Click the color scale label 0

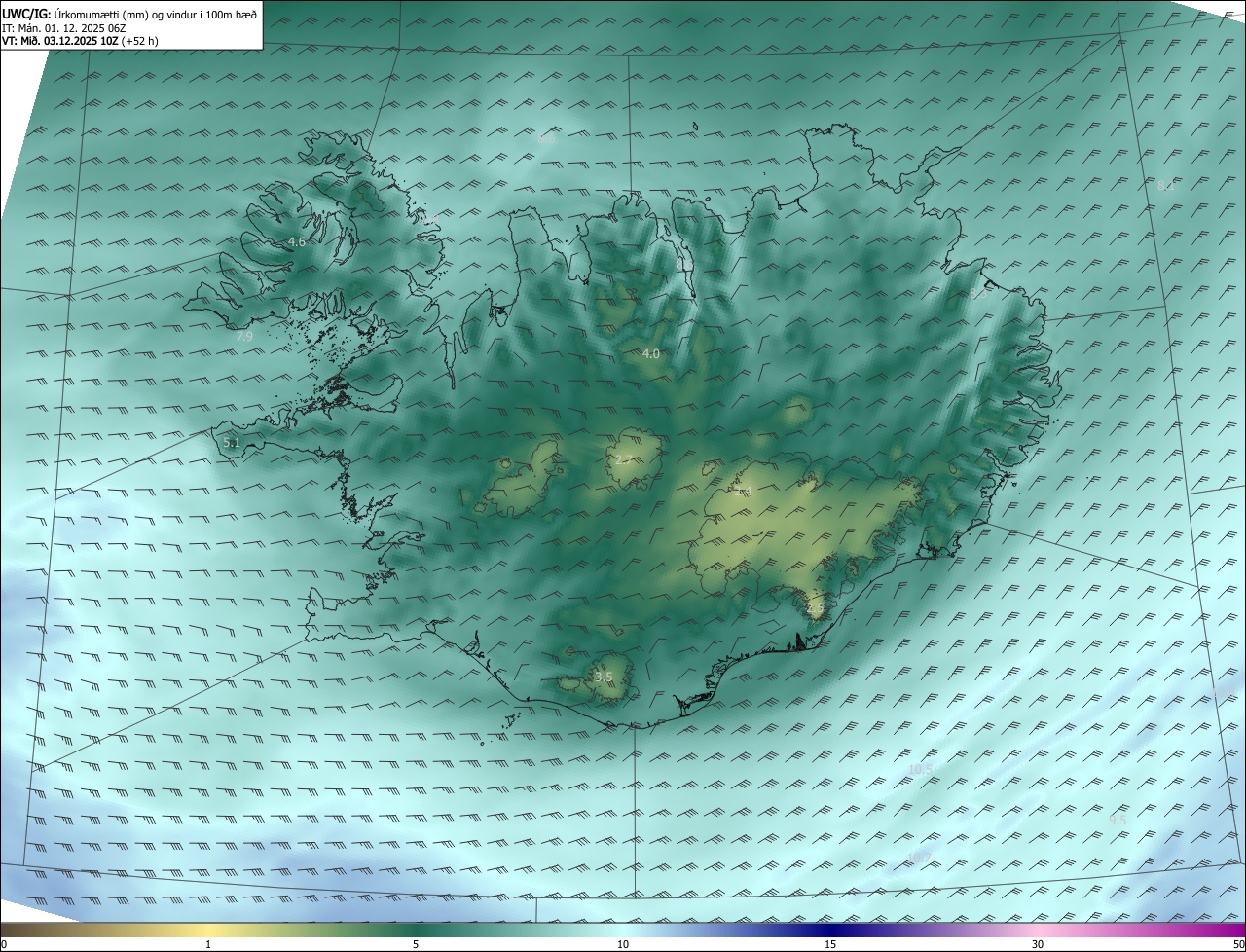click(x=3, y=945)
